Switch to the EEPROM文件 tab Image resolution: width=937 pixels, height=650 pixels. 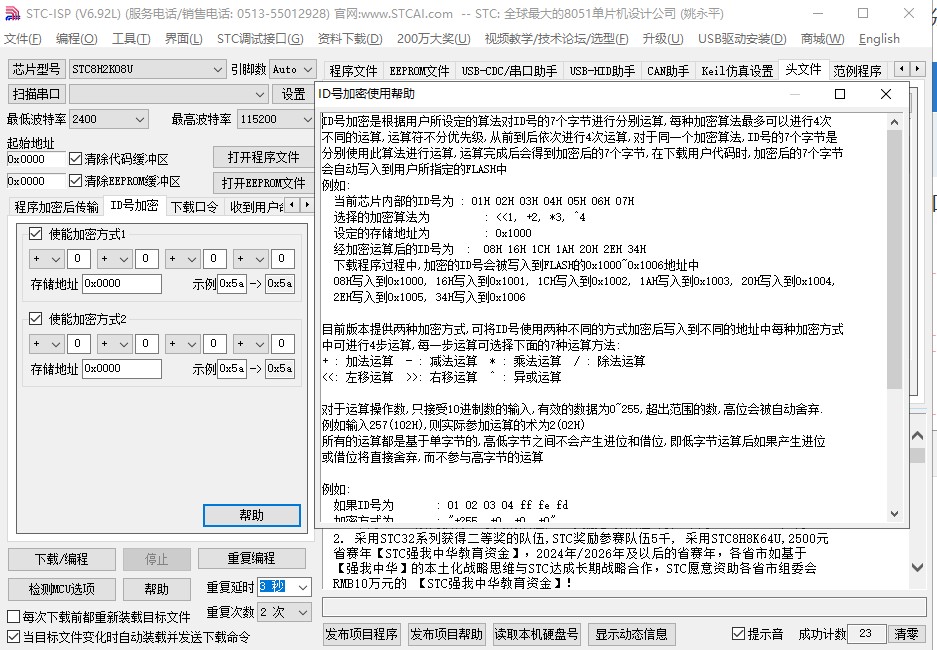419,71
